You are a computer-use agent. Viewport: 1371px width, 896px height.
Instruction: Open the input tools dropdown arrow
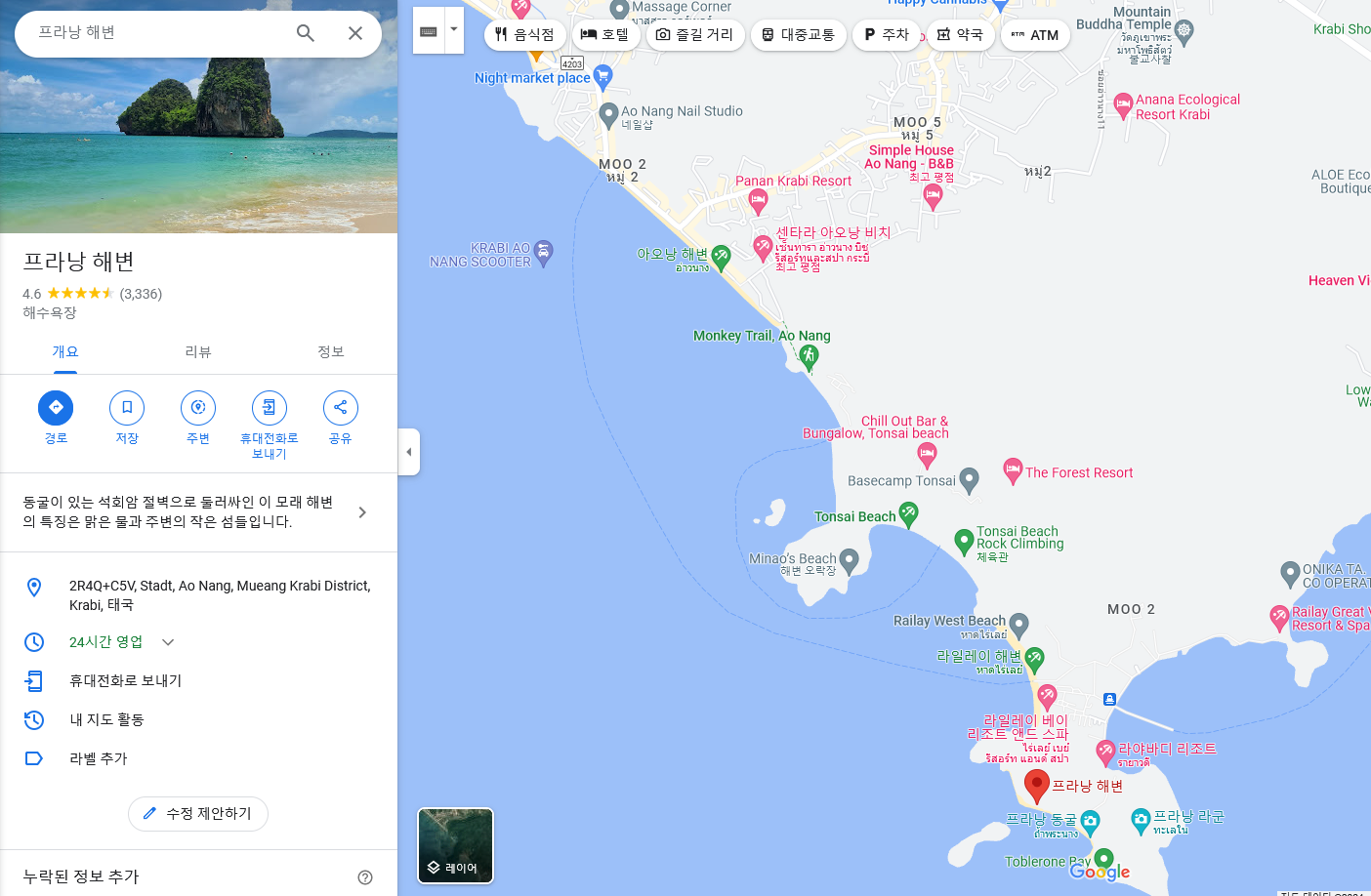click(x=454, y=29)
